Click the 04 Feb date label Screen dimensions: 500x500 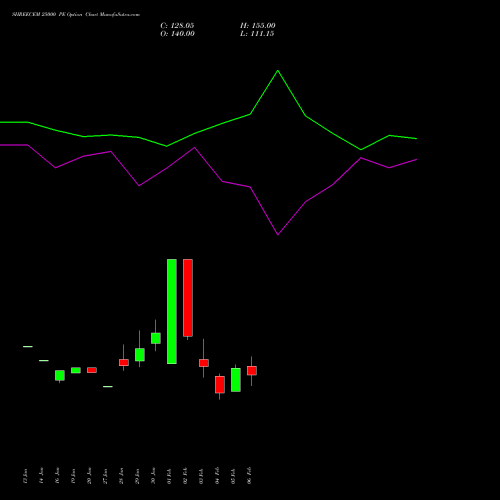click(217, 476)
